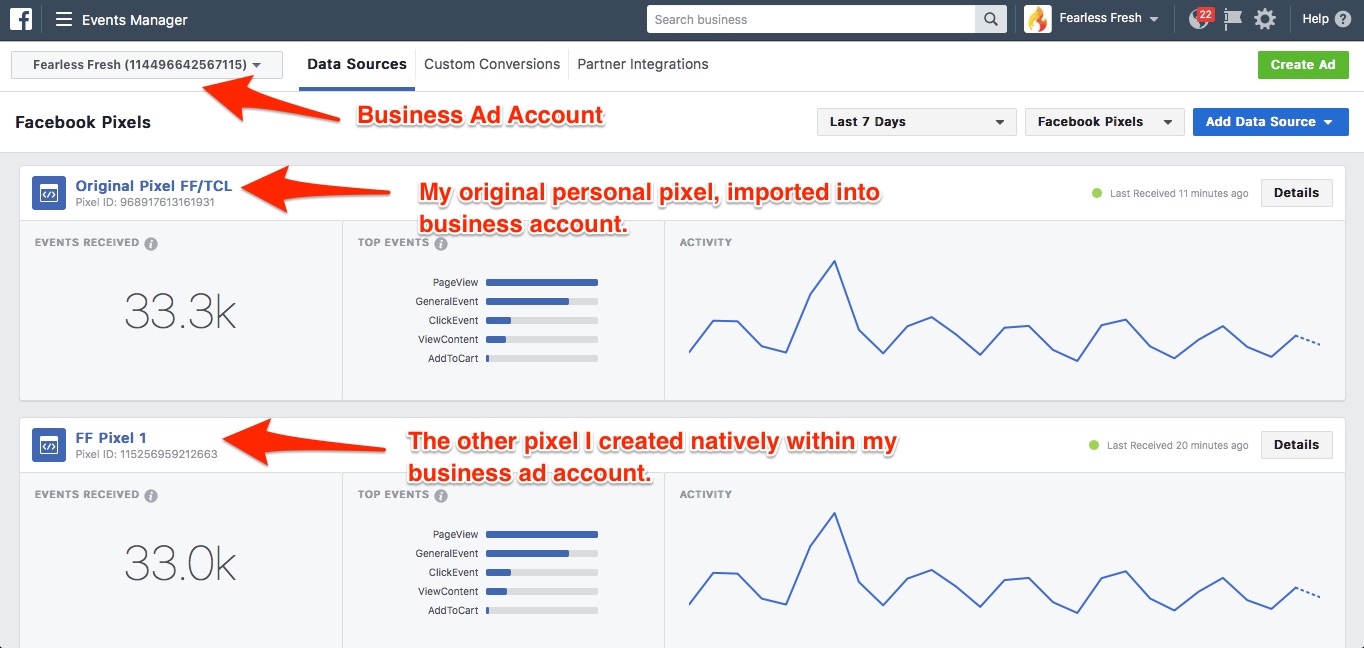Viewport: 1364px width, 648px height.
Task: Click the Help menu label
Action: tap(1315, 19)
